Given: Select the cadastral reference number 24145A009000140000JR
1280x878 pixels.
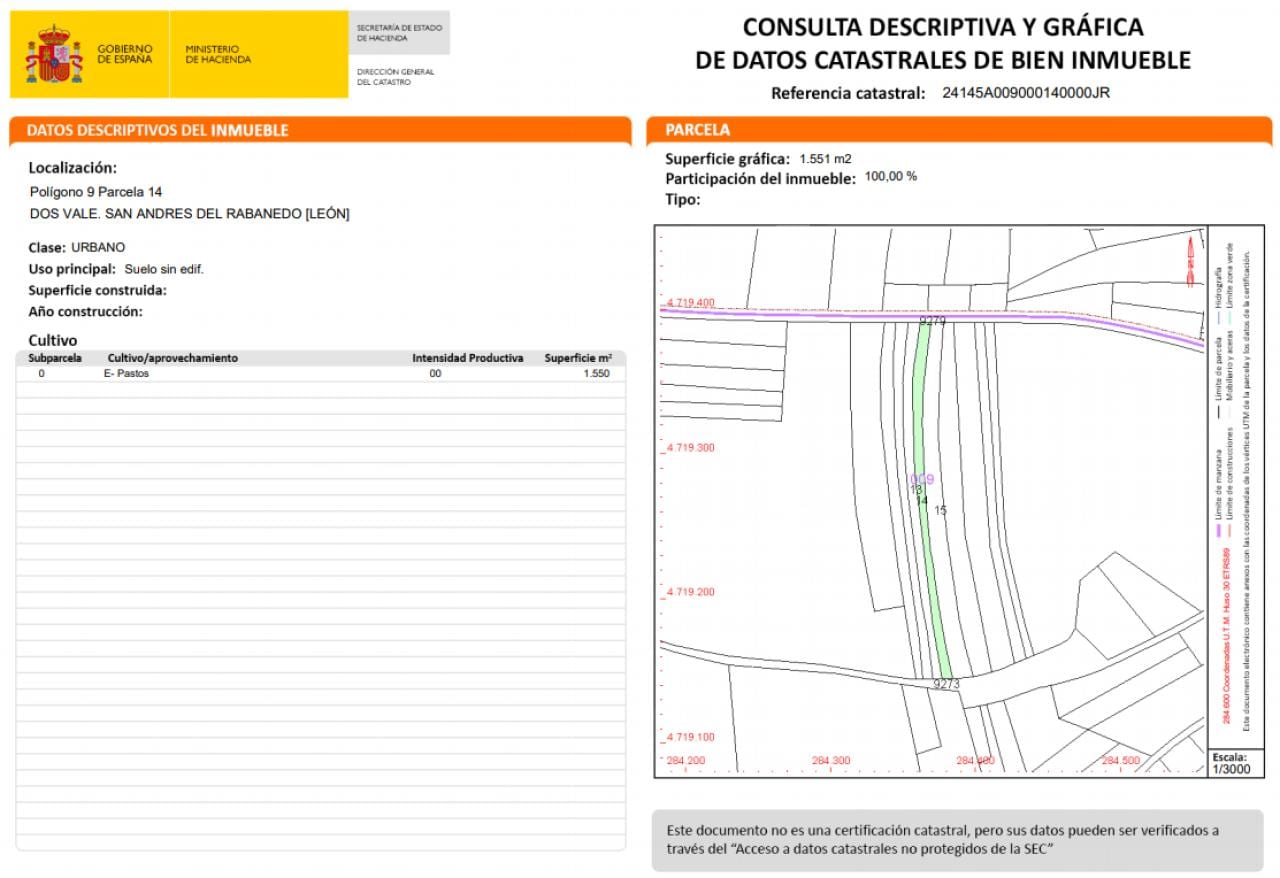Looking at the screenshot, I should pos(1026,93).
